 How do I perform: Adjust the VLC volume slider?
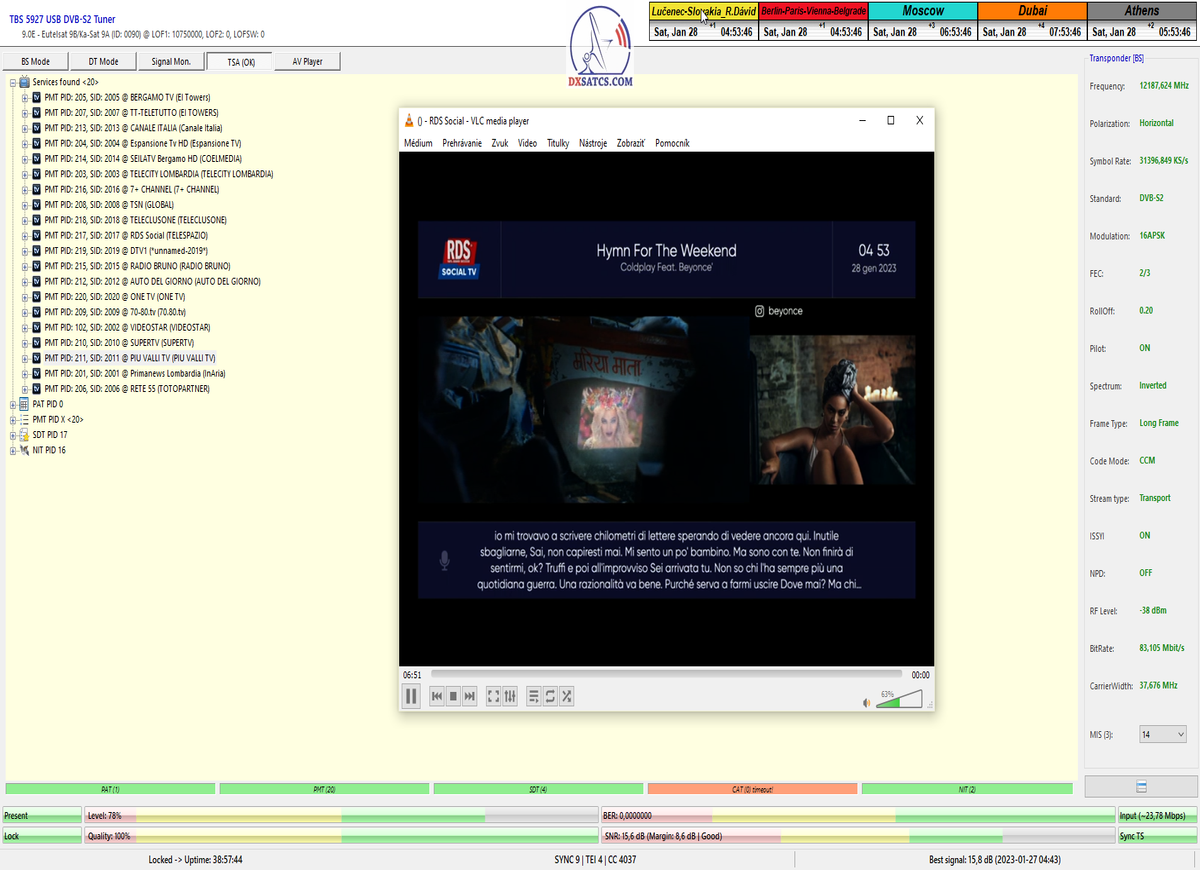(x=898, y=699)
